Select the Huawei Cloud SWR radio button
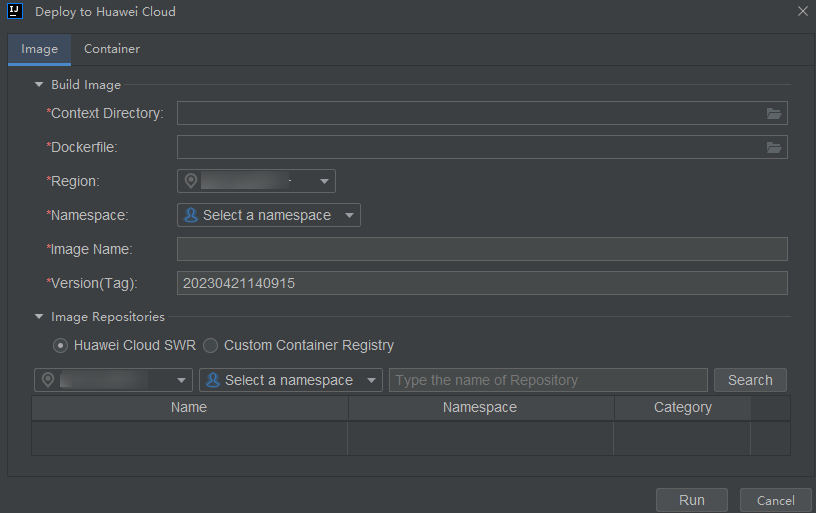The image size is (816, 513). pyautogui.click(x=60, y=345)
